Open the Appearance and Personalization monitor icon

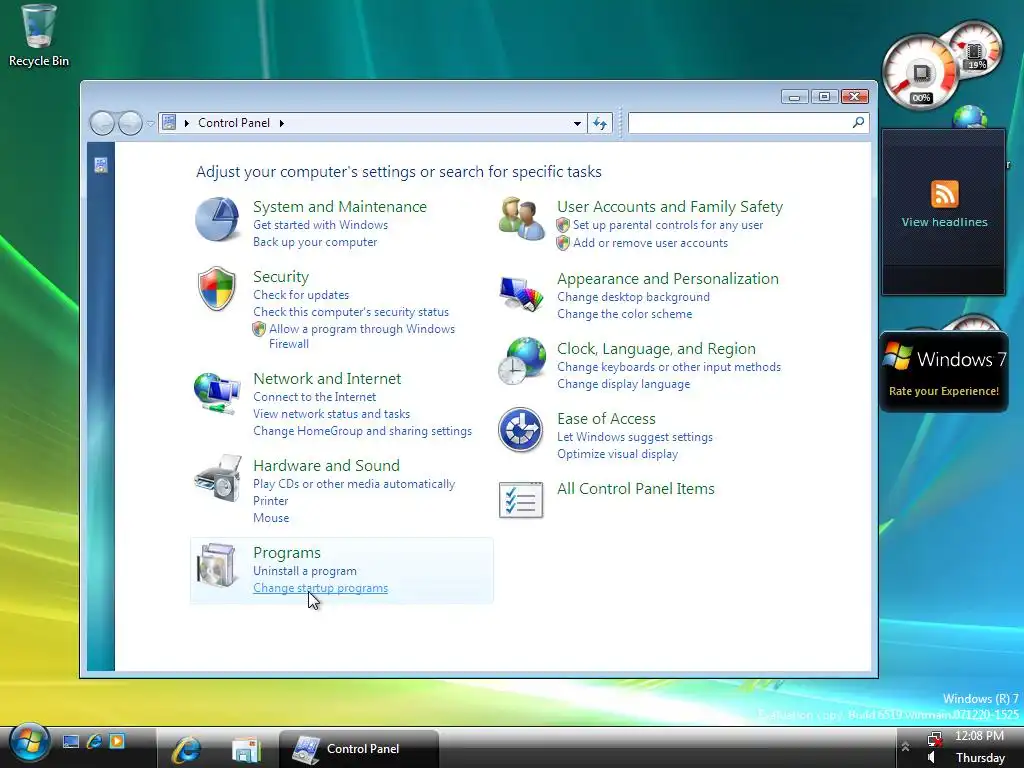coord(521,293)
